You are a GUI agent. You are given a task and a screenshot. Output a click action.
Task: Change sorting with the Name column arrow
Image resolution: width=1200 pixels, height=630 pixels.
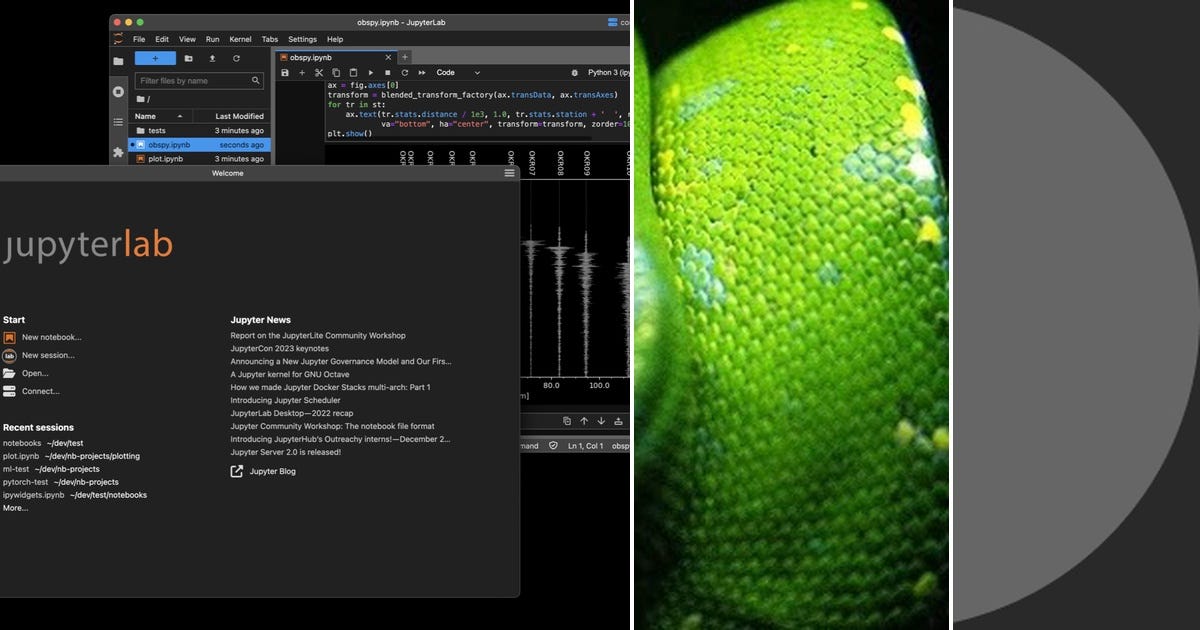click(180, 116)
